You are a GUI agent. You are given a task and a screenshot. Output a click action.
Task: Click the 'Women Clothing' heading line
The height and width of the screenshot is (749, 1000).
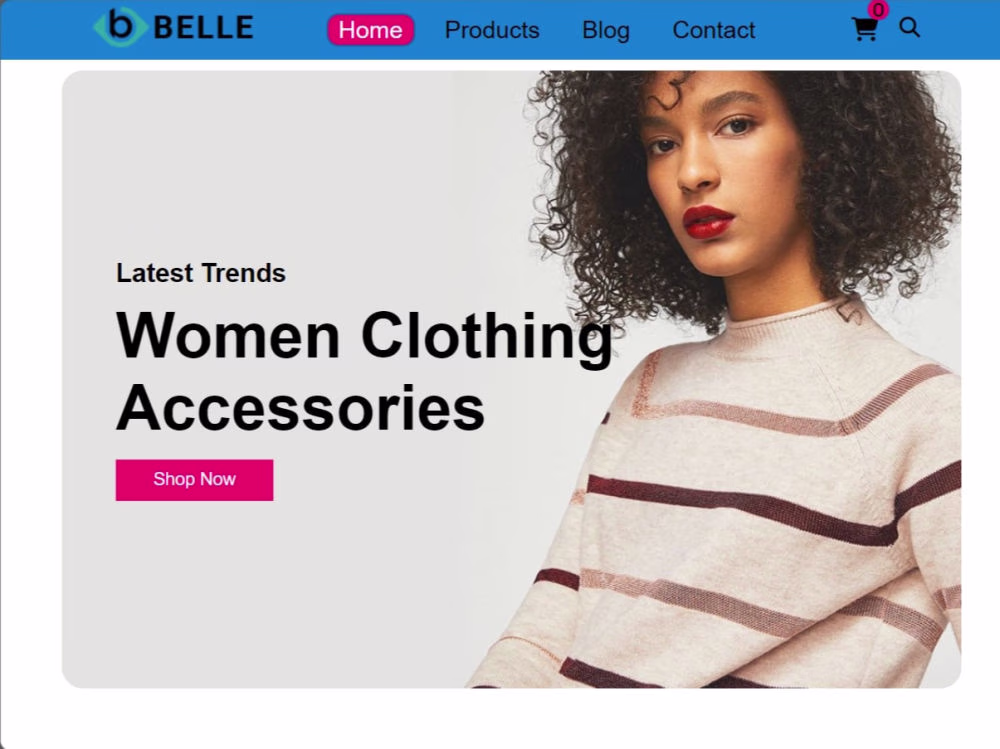364,337
